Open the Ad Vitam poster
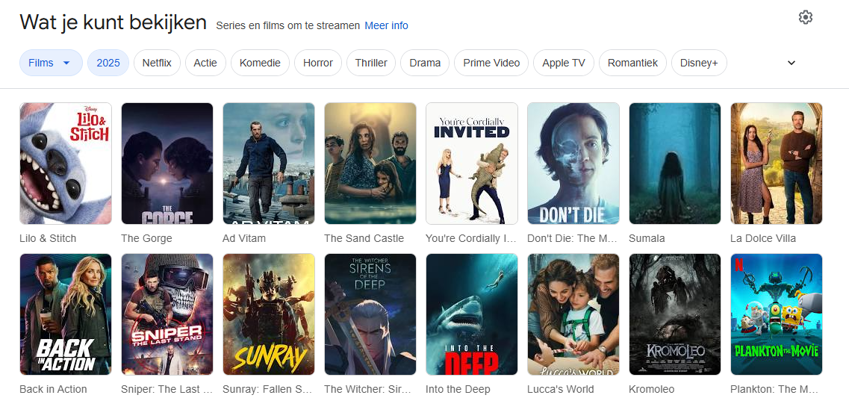Viewport: 849px width, 398px height. pyautogui.click(x=269, y=164)
